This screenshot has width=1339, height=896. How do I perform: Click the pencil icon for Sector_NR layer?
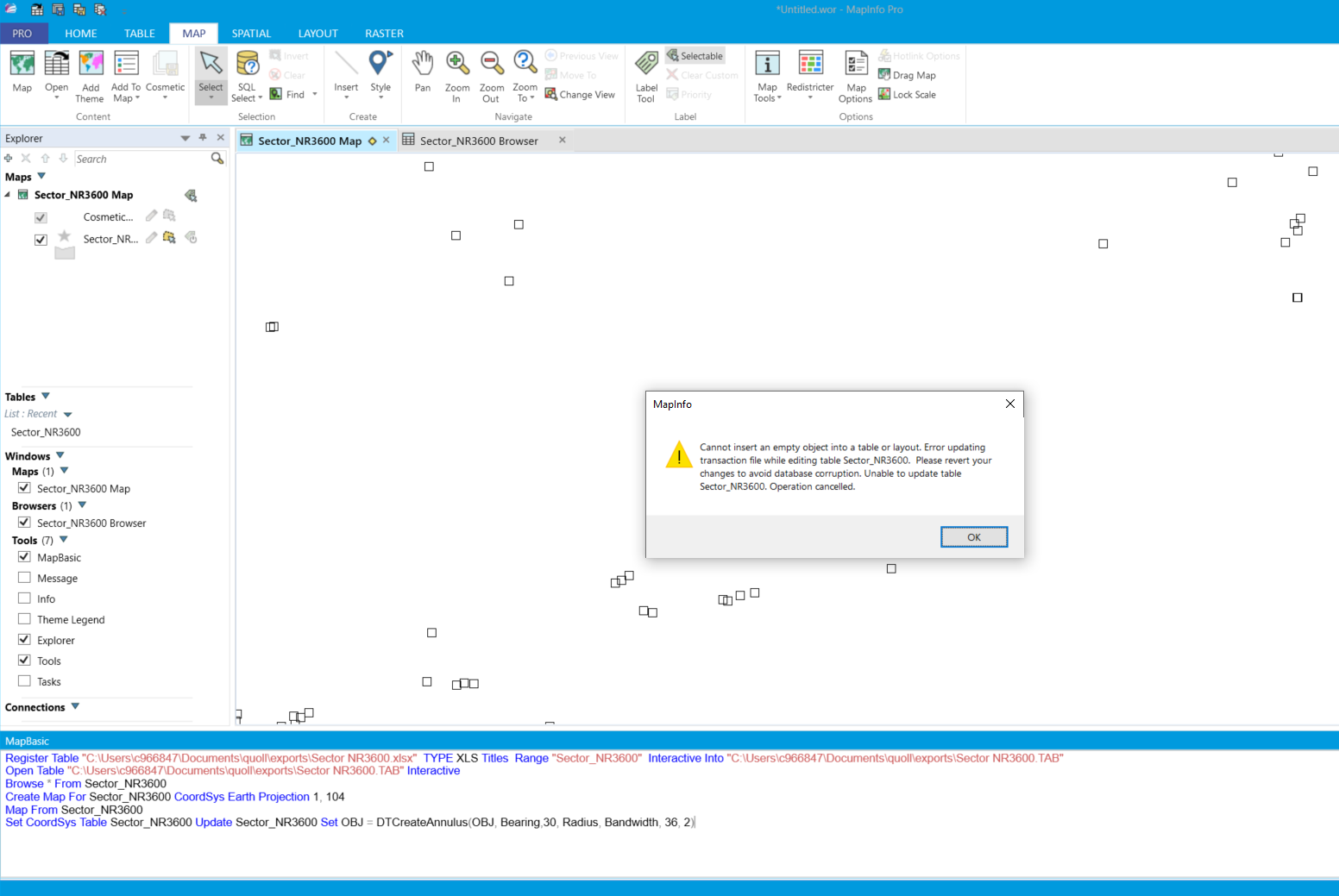(151, 237)
